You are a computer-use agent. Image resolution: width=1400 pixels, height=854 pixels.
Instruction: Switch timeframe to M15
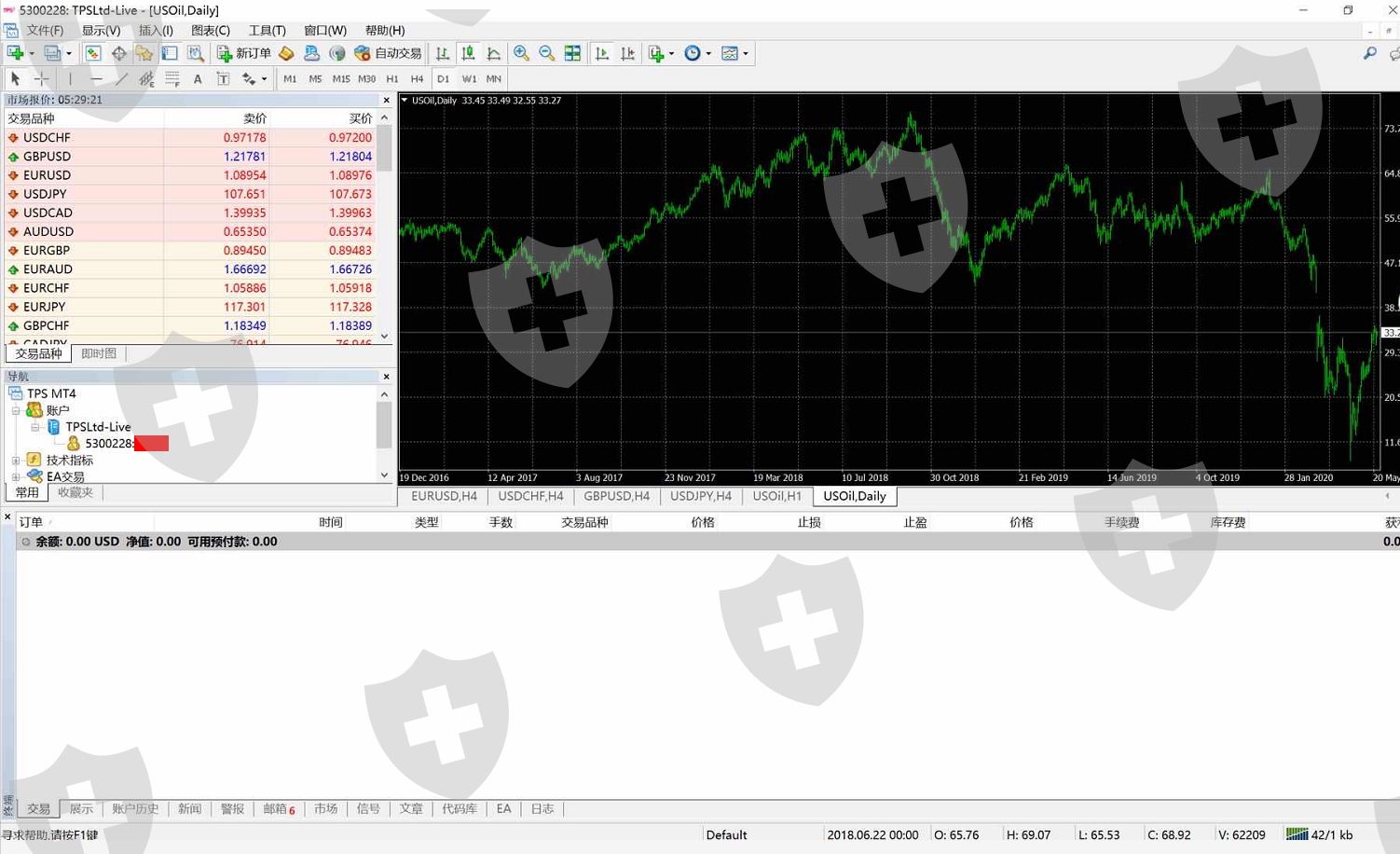pos(341,79)
